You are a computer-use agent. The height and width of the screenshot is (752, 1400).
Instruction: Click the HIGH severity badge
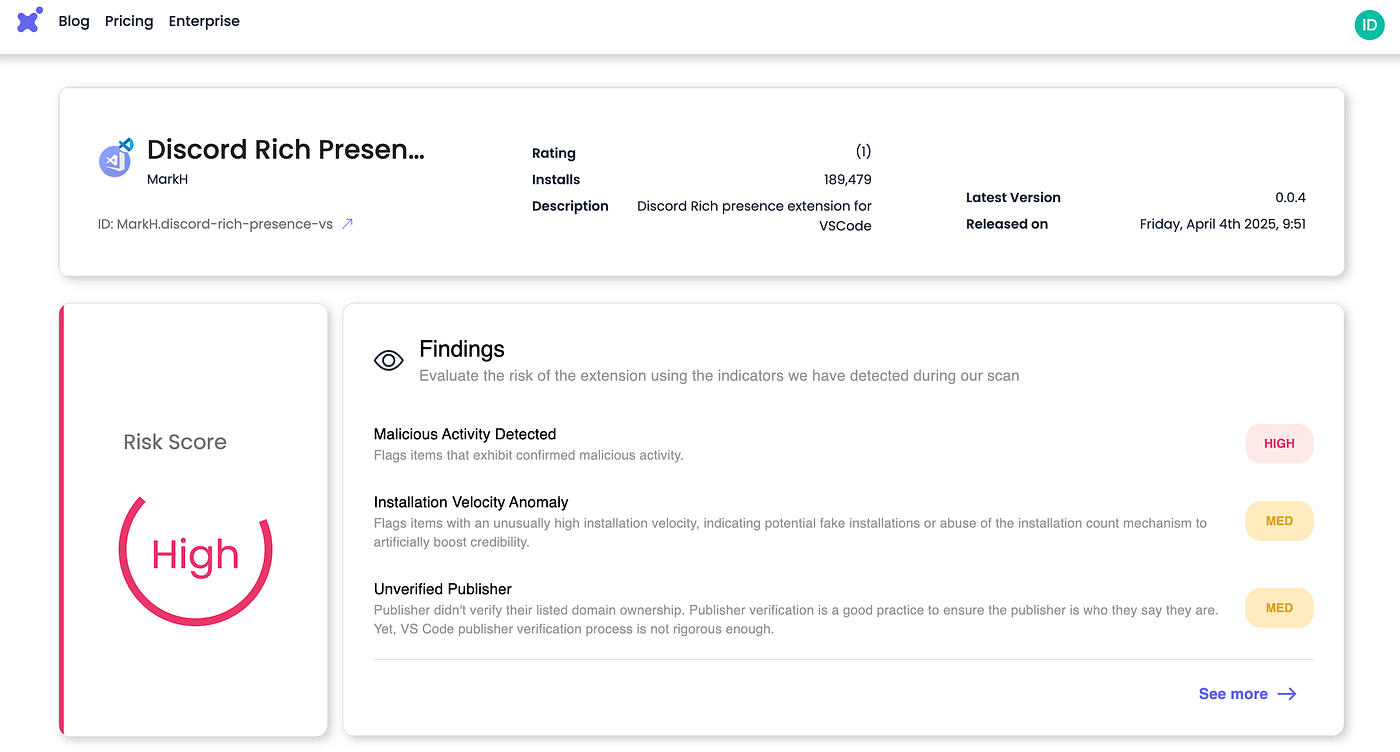[x=1279, y=444]
